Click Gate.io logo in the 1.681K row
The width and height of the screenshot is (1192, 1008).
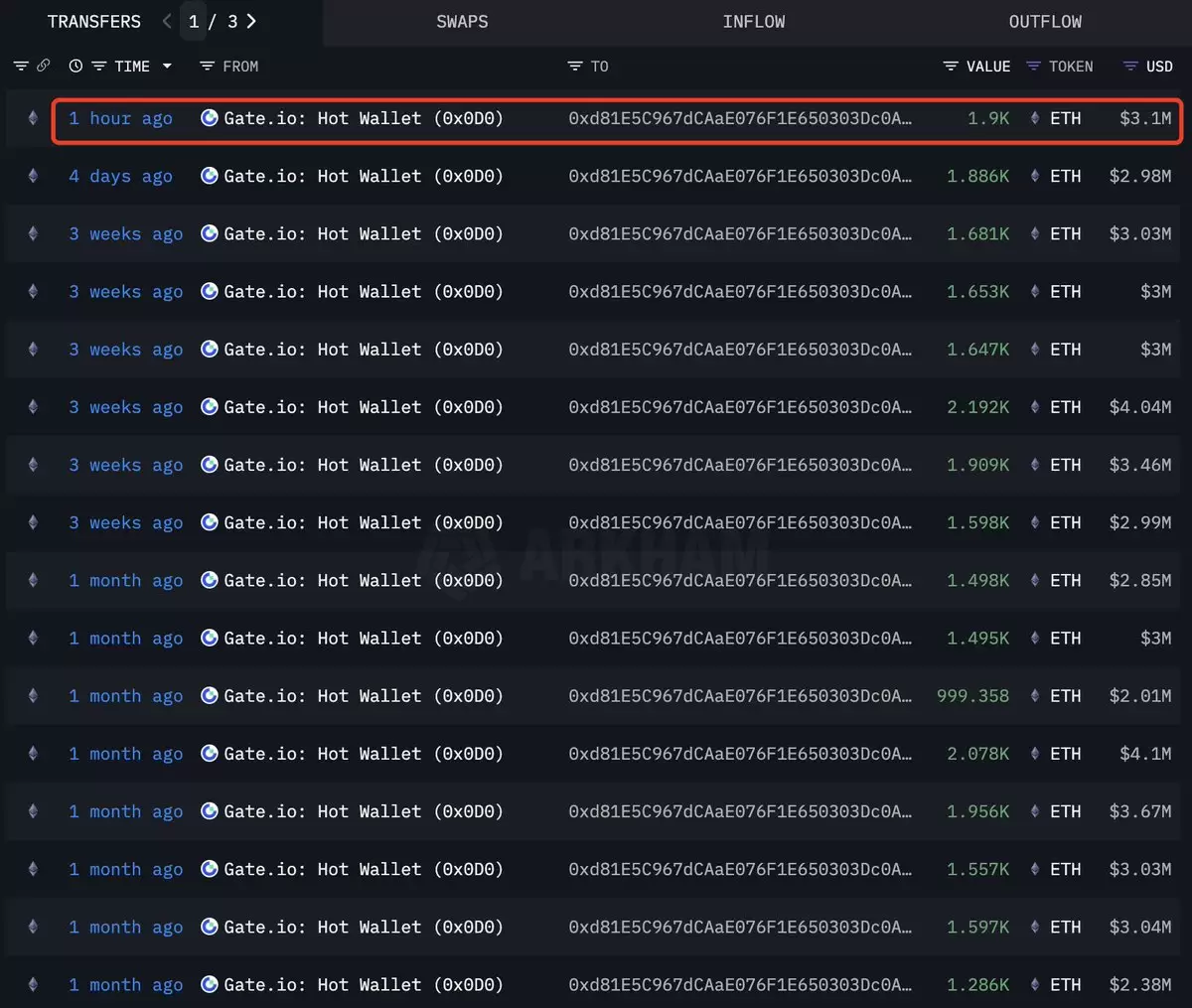(x=210, y=233)
